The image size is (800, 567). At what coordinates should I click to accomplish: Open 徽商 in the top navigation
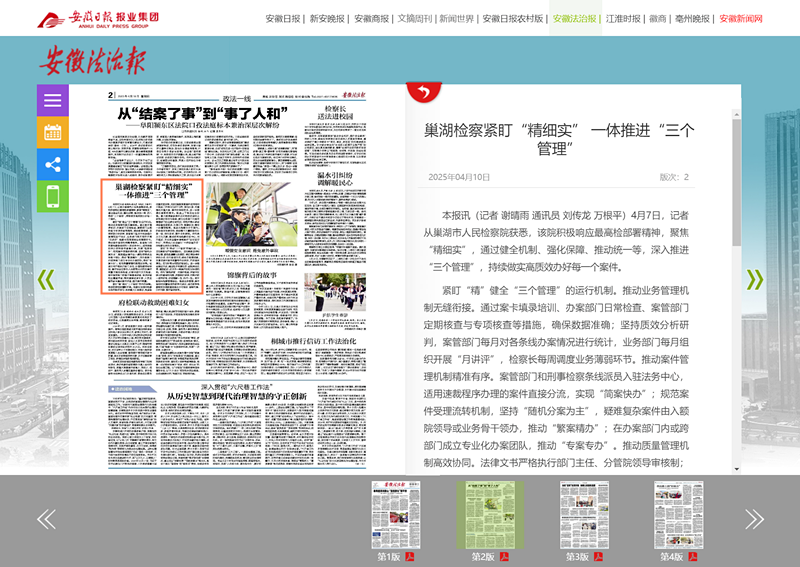click(x=658, y=19)
